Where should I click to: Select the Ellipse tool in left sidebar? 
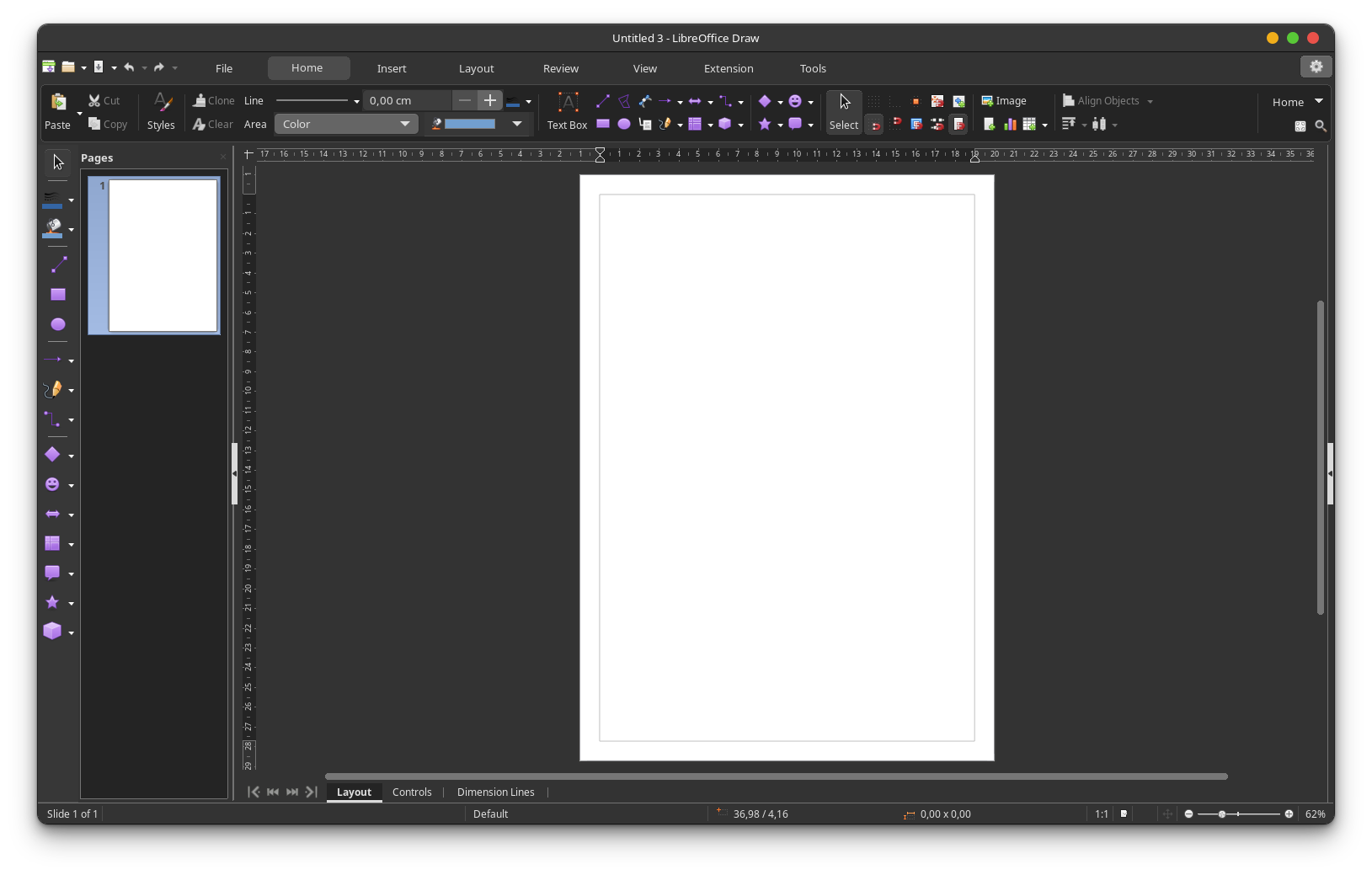57,324
